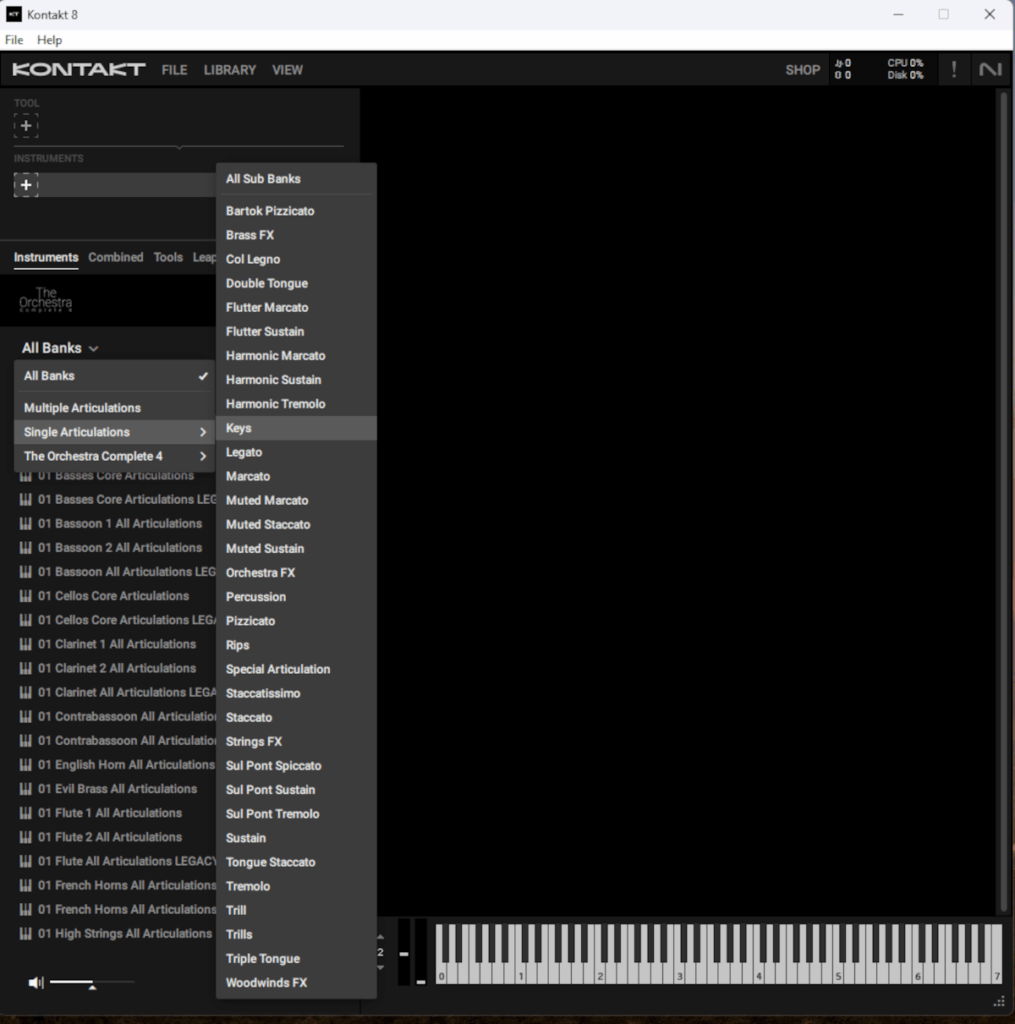Choose Bartok Pizzicato sub bank

click(296, 211)
